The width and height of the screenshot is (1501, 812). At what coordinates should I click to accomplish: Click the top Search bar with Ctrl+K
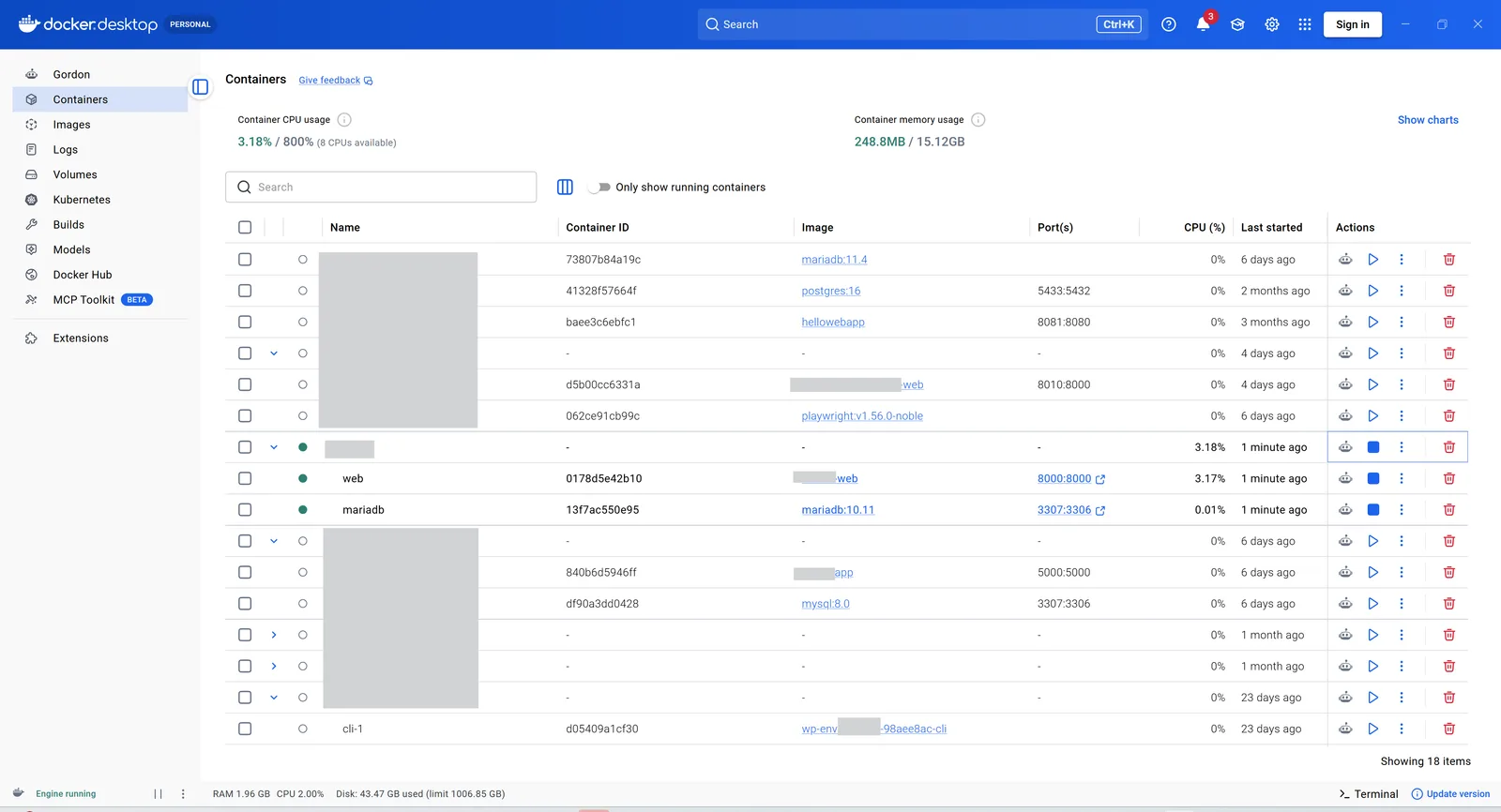(924, 24)
